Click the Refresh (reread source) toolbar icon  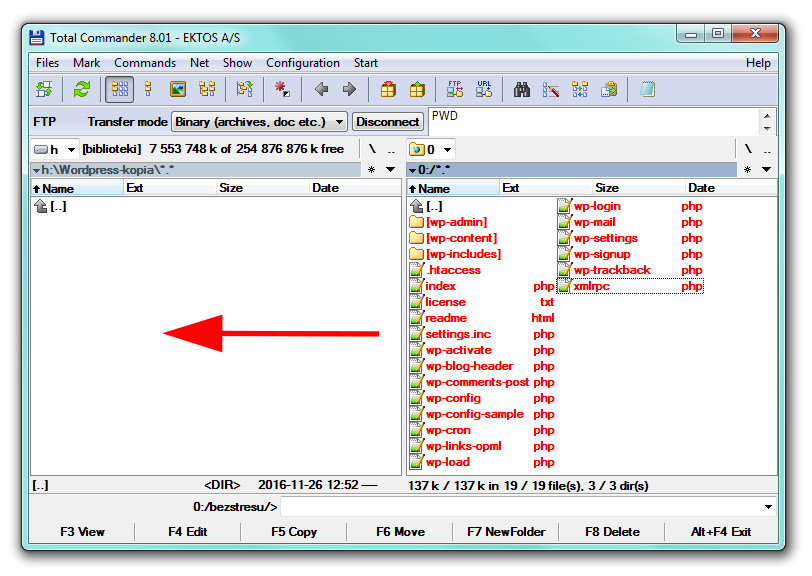81,90
